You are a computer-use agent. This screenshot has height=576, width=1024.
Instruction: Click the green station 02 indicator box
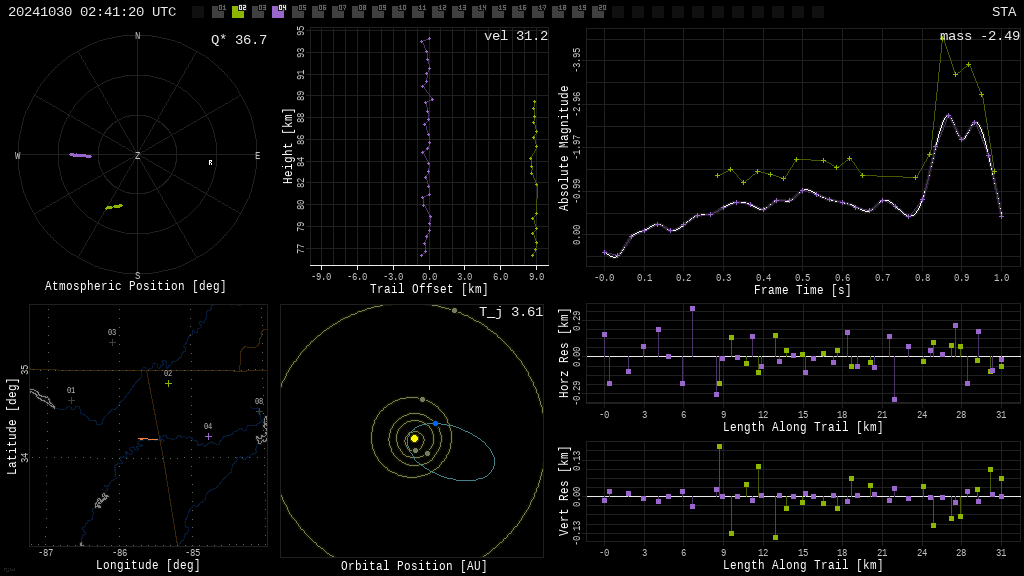(238, 12)
